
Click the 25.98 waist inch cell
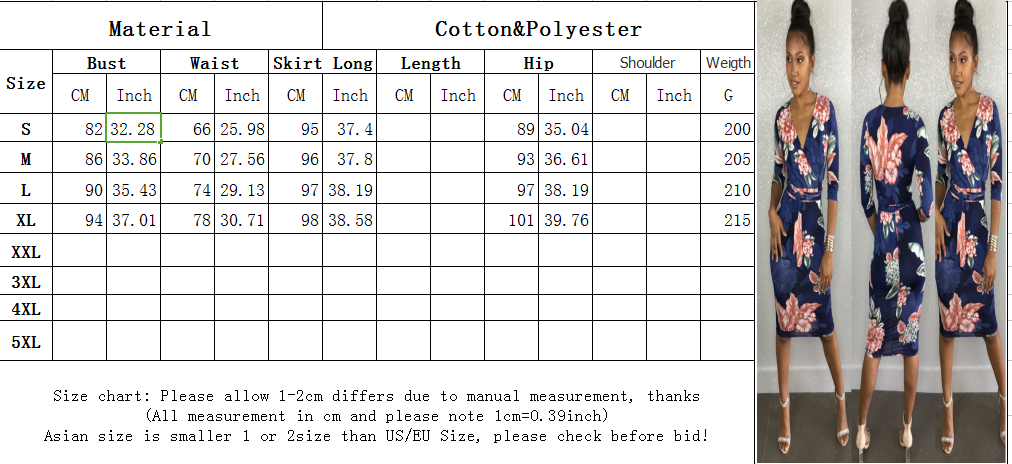242,128
